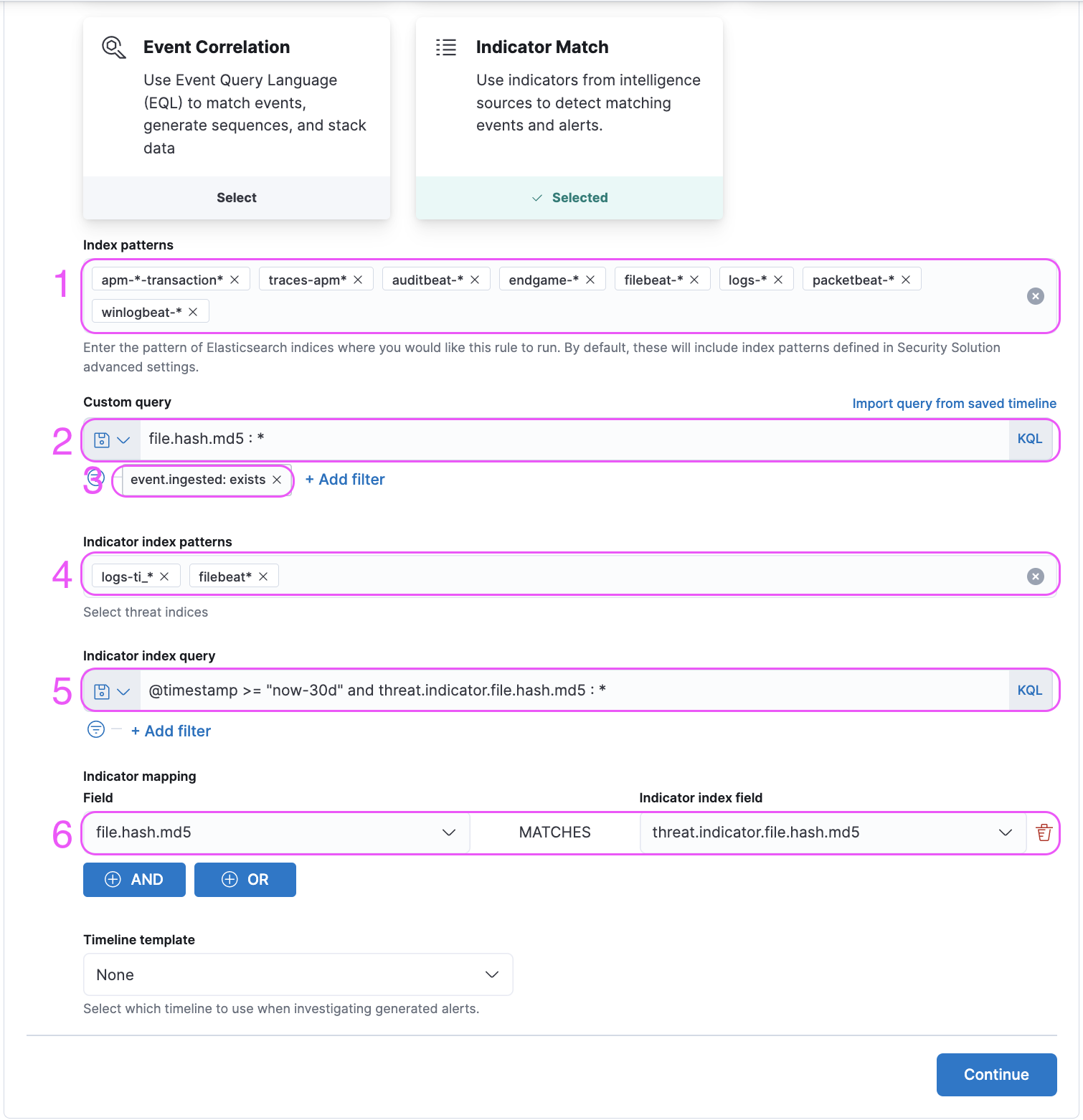Image resolution: width=1083 pixels, height=1120 pixels.
Task: Open the Indicator index field dropdown
Action: pyautogui.click(x=1005, y=832)
